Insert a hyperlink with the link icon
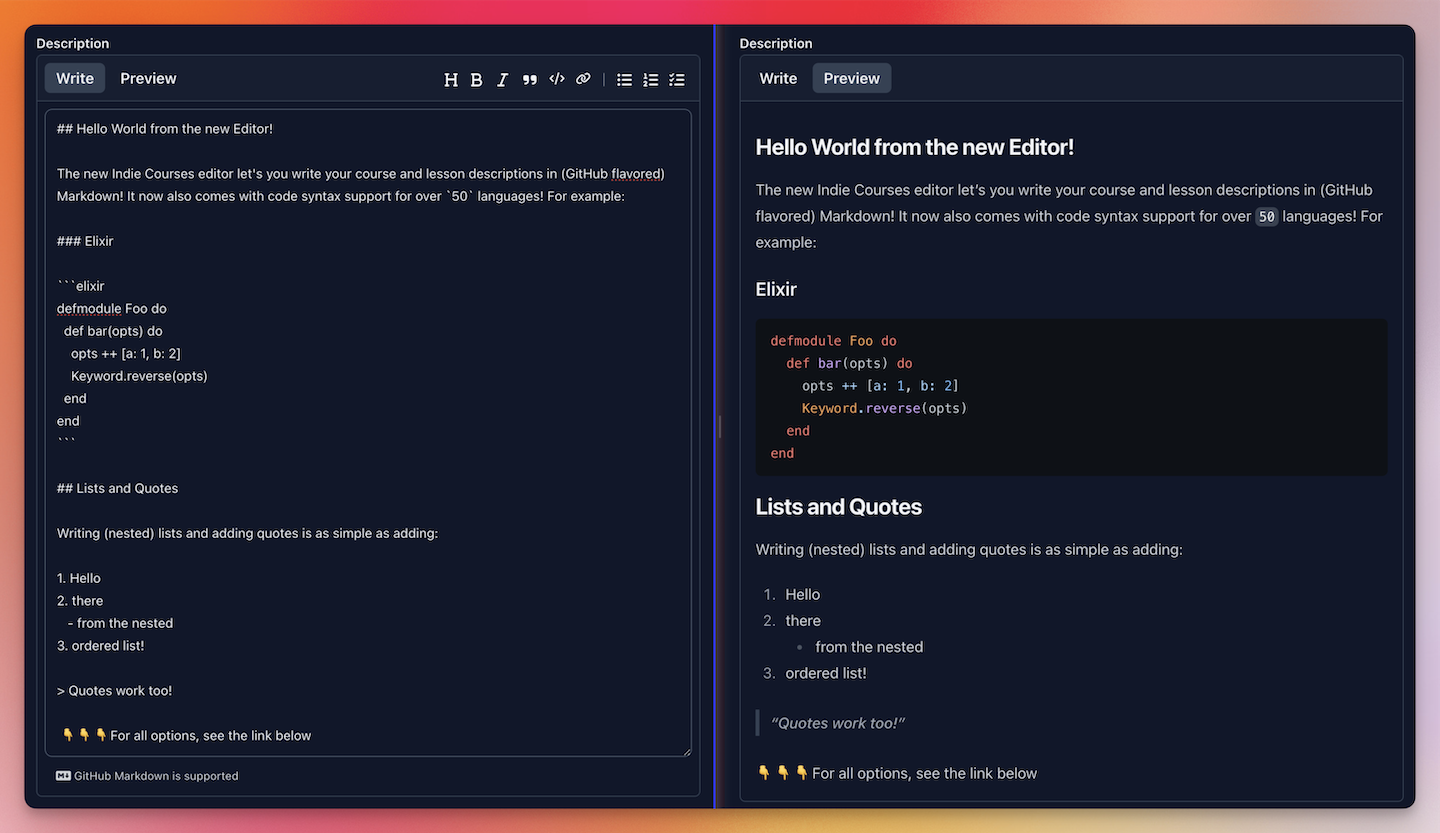 click(x=583, y=79)
